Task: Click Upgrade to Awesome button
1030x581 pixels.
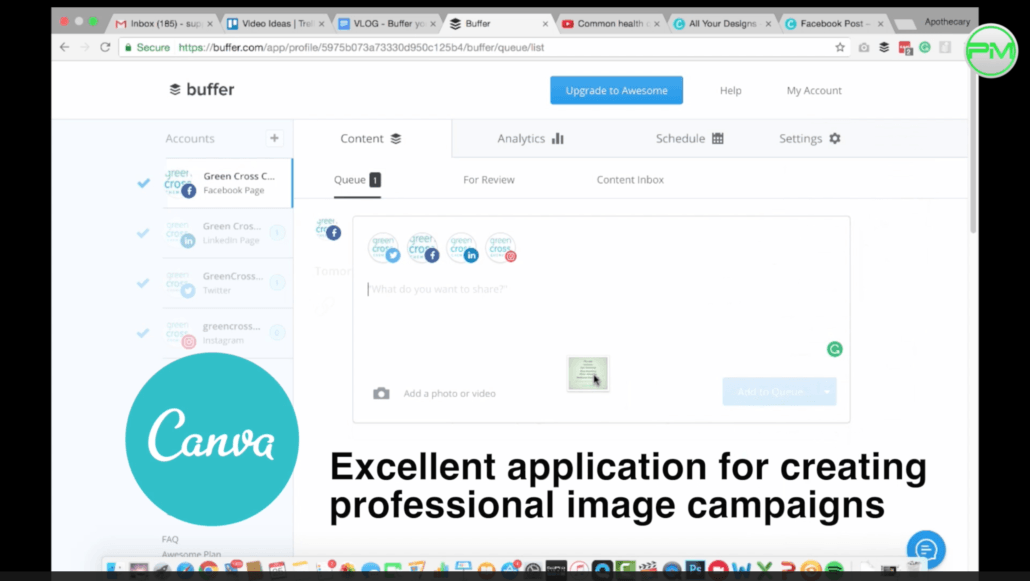Action: [x=616, y=90]
